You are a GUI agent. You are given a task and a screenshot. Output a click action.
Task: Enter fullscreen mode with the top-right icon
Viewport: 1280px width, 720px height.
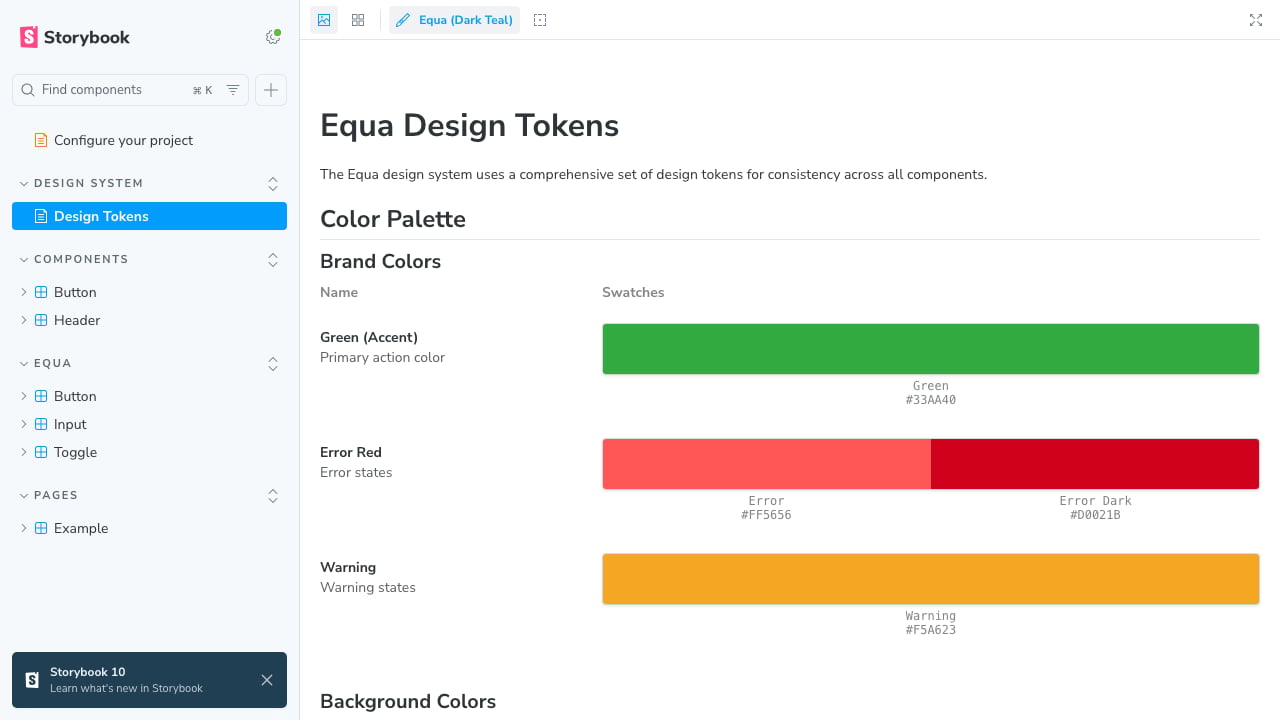point(1256,20)
